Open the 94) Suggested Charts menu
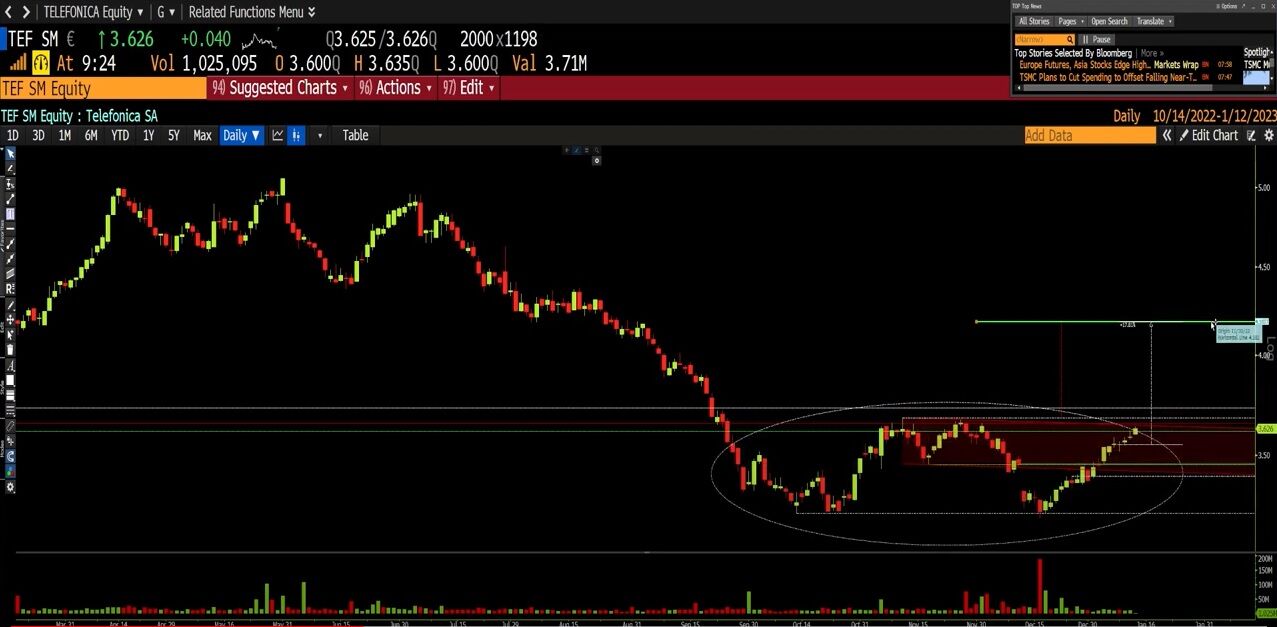 tap(281, 88)
